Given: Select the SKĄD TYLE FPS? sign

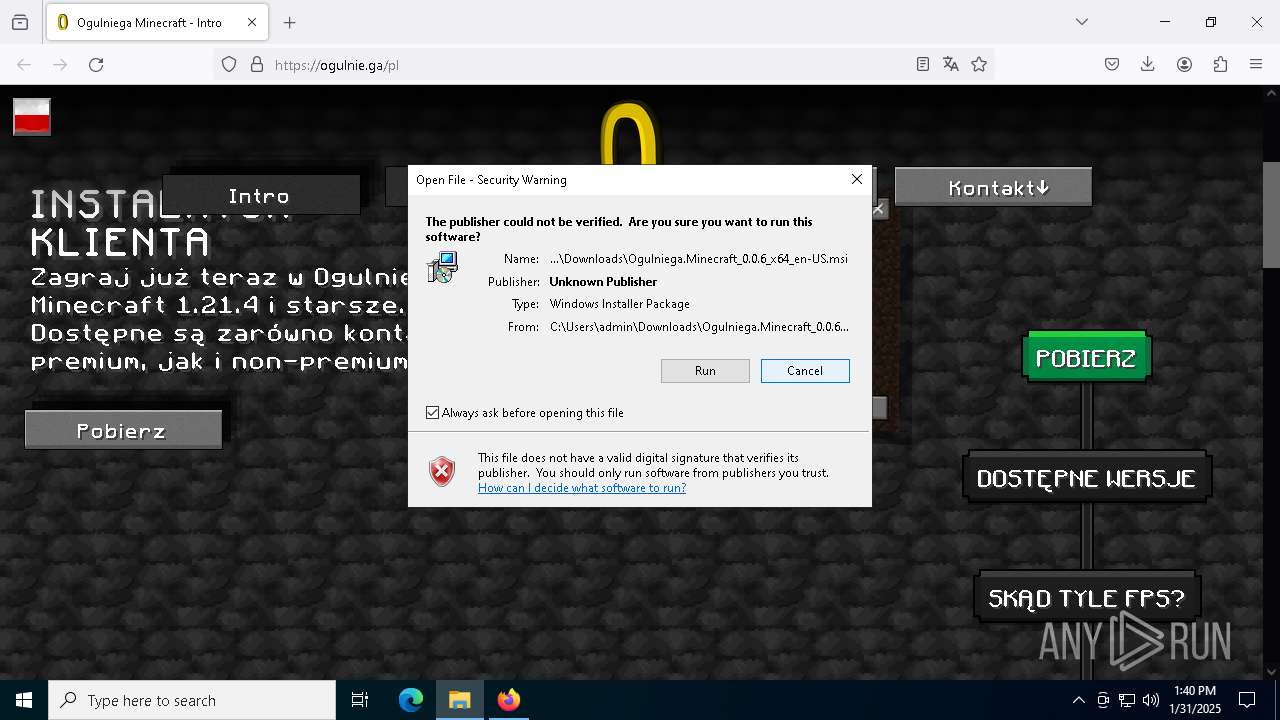Looking at the screenshot, I should pyautogui.click(x=1087, y=598).
